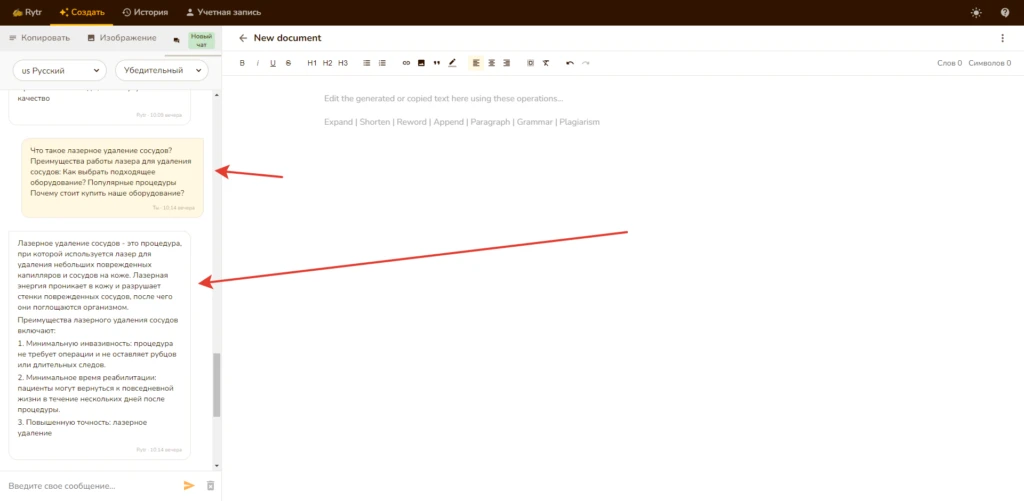
Task: Open the История tab
Action: click(145, 12)
